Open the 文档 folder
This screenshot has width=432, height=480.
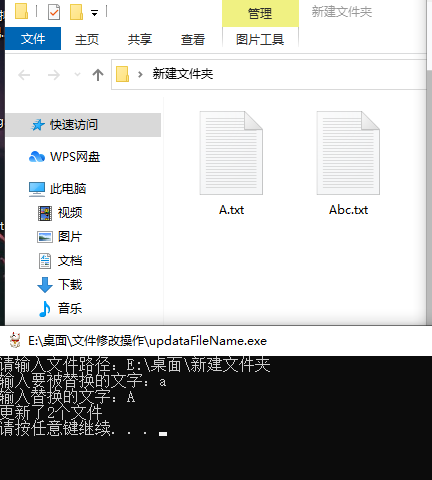(x=70, y=261)
